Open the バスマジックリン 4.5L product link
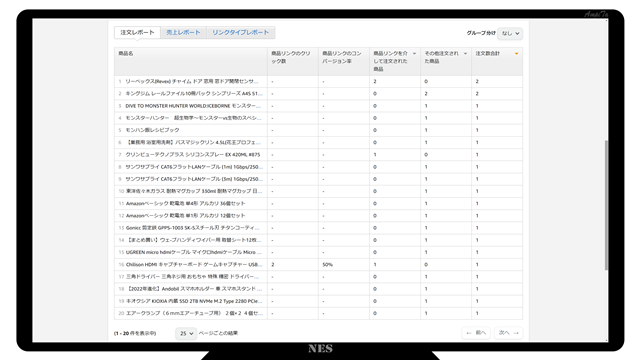The width and height of the screenshot is (640, 360). [x=193, y=142]
